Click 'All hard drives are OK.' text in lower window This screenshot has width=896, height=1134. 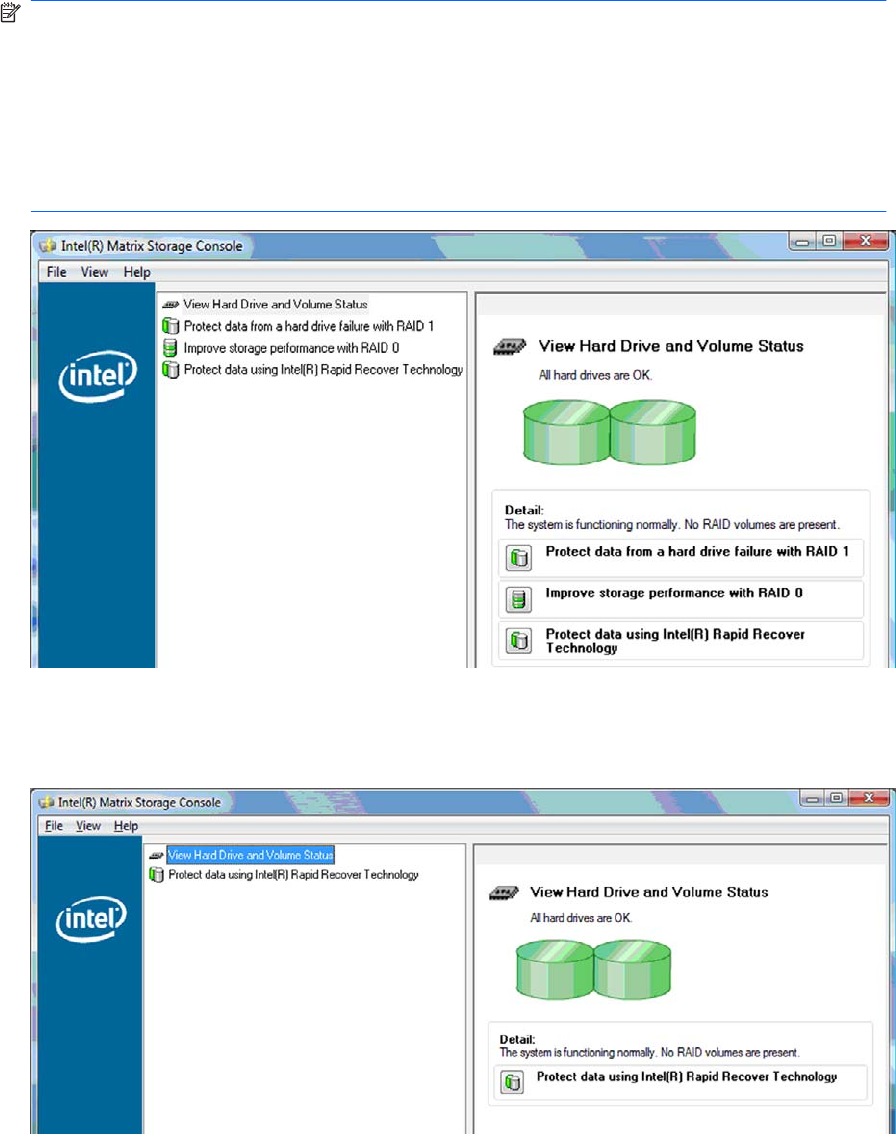coord(581,918)
